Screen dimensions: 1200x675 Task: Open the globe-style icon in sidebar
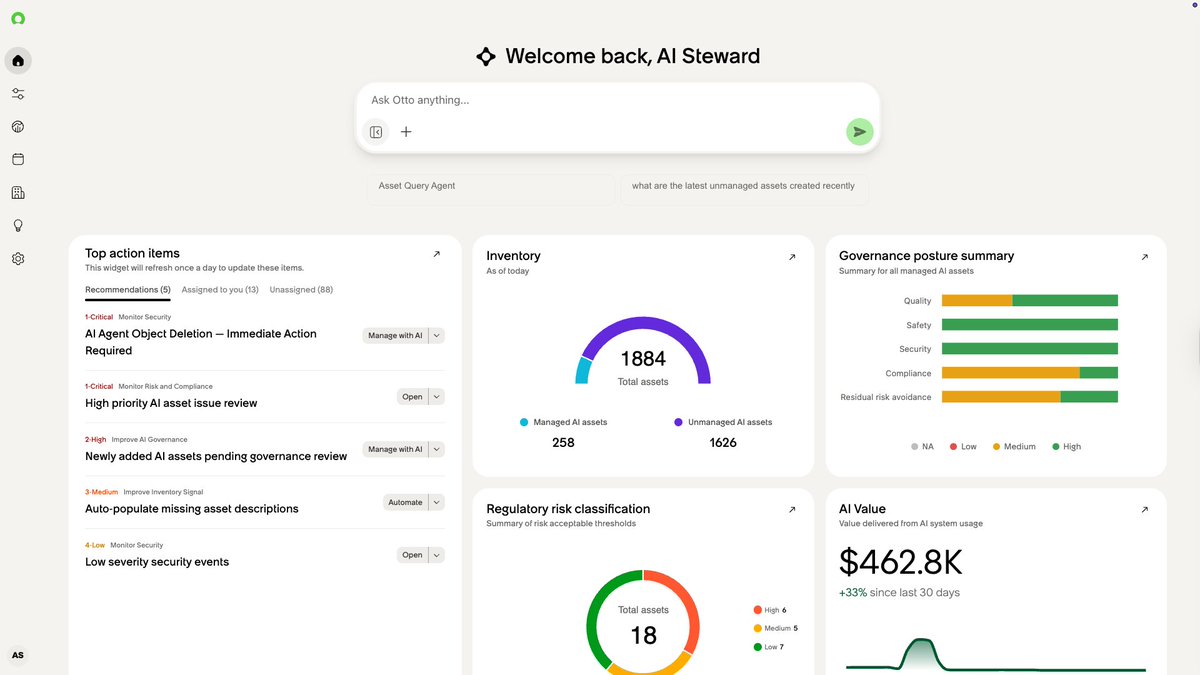pyautogui.click(x=18, y=127)
